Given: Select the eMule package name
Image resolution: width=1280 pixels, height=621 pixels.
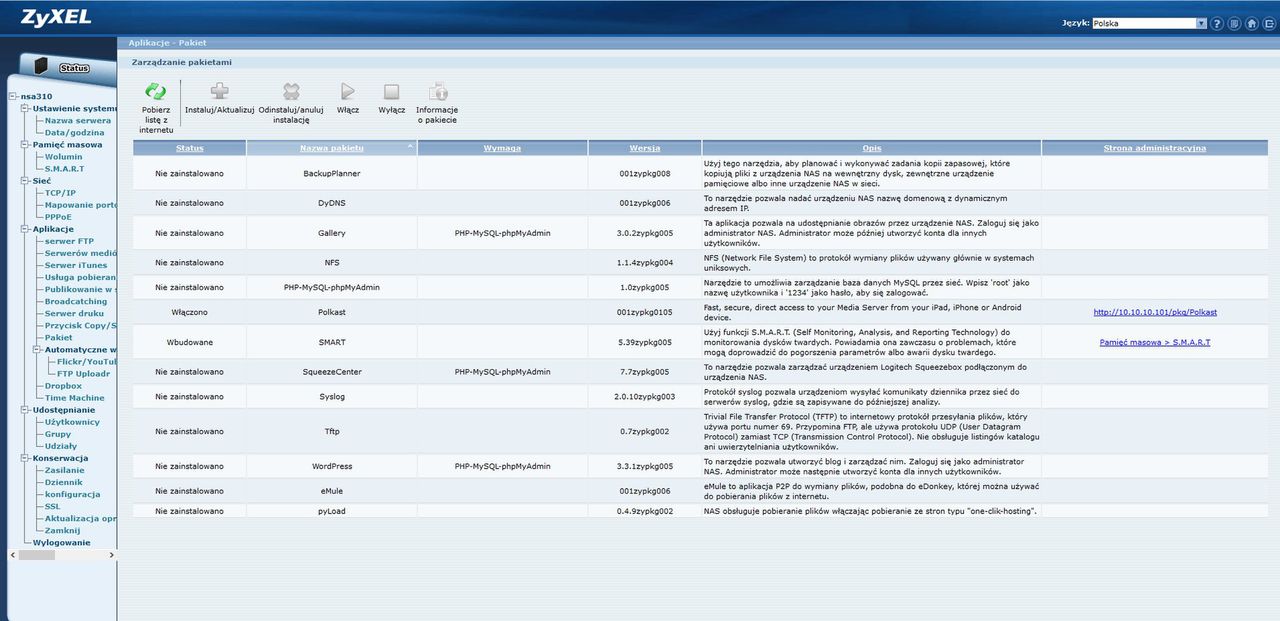Looking at the screenshot, I should pos(331,491).
